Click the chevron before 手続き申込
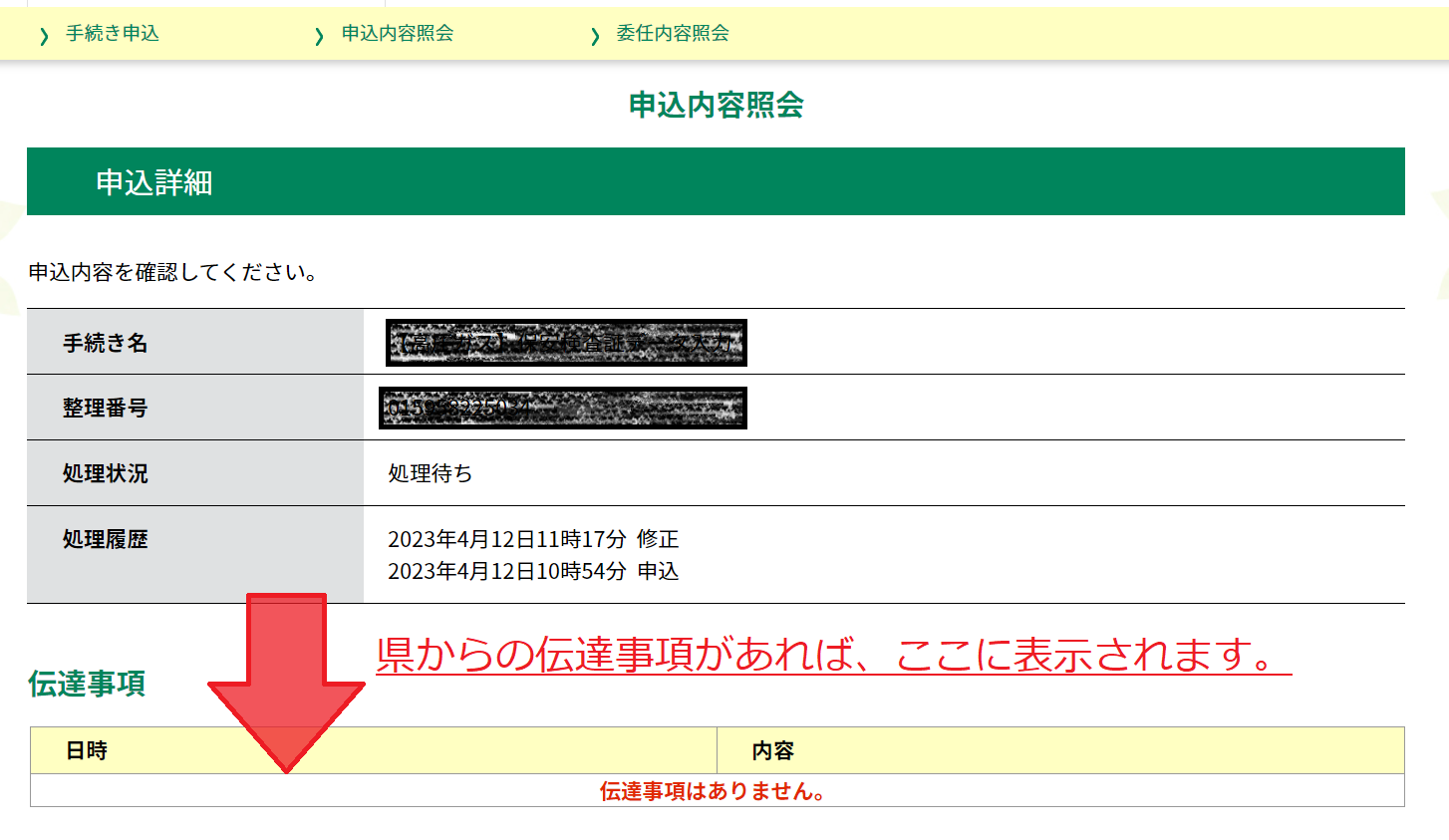This screenshot has height=840, width=1449. (x=44, y=37)
